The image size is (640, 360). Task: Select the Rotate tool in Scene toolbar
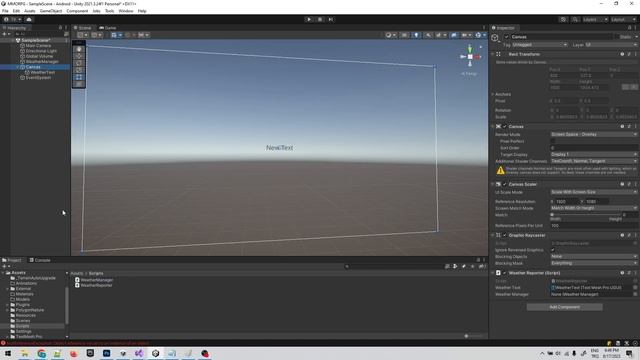pos(79,63)
